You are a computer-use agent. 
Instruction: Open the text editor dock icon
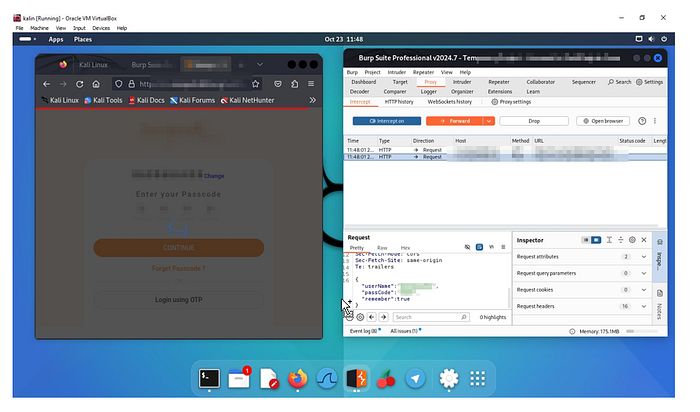pos(268,379)
